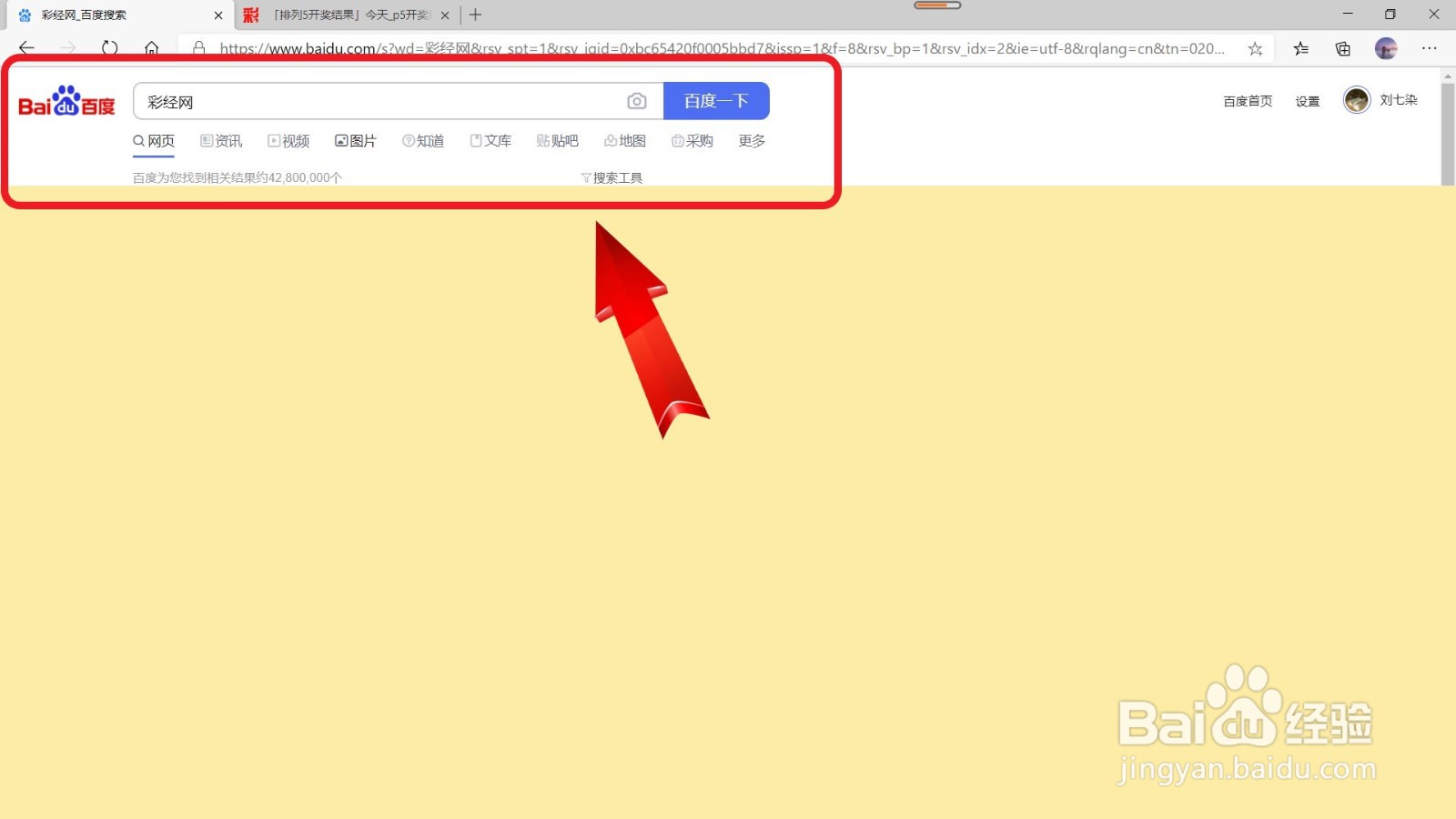Click the camera image-search icon
This screenshot has height=819, width=1456.
tap(637, 101)
